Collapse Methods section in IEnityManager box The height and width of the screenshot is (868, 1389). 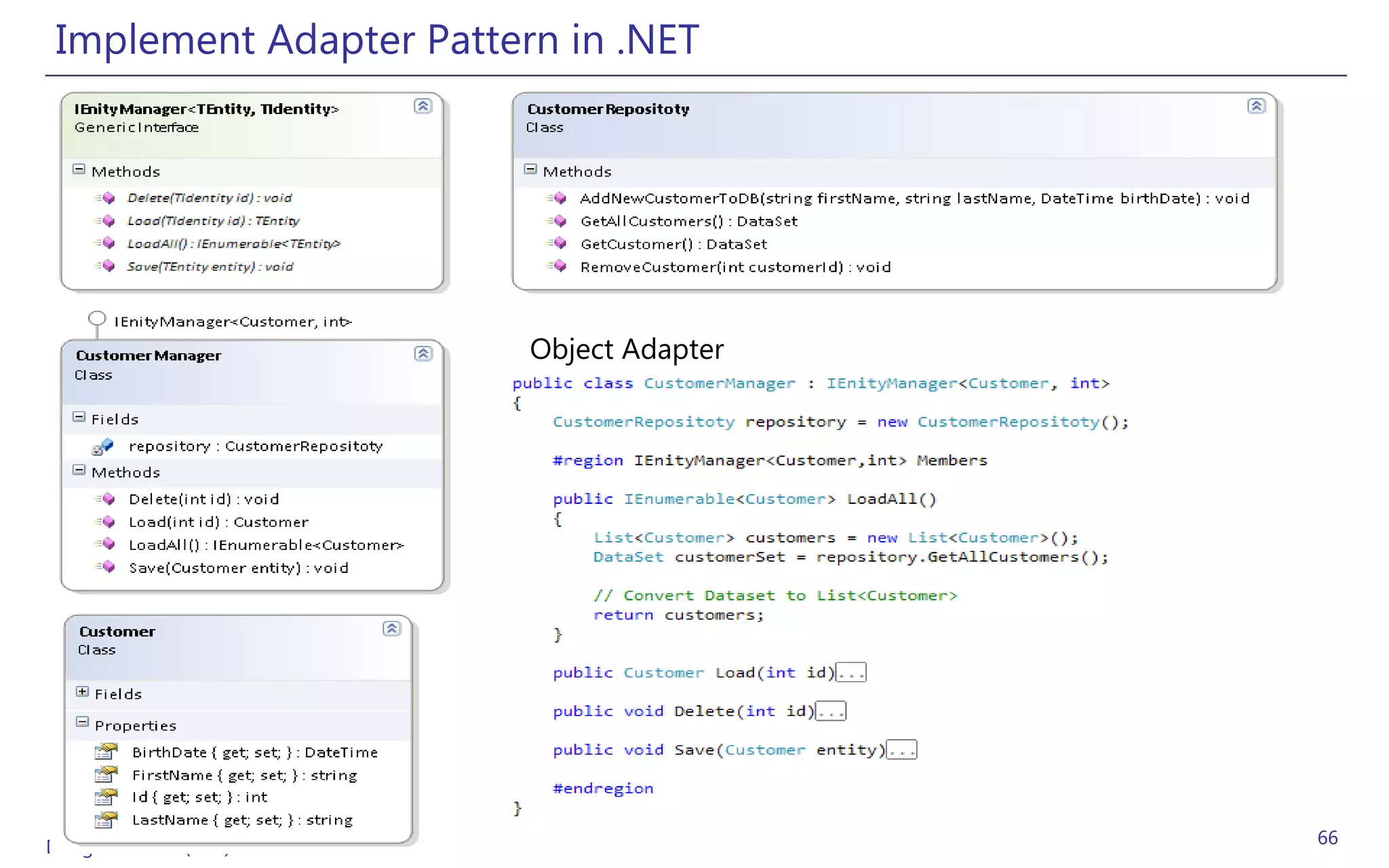click(x=79, y=170)
